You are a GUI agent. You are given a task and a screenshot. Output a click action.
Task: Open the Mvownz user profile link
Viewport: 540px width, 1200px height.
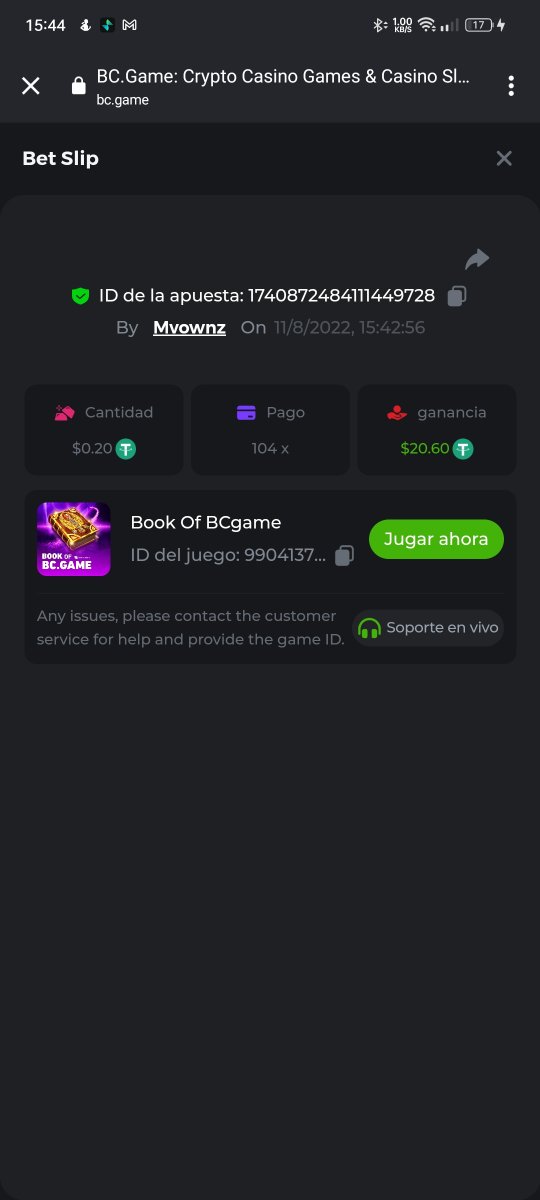click(x=189, y=327)
